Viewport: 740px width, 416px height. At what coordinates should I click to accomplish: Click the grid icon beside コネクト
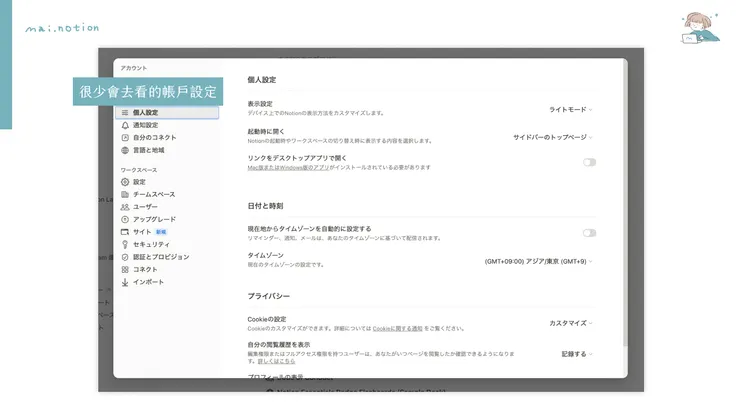pyautogui.click(x=125, y=269)
